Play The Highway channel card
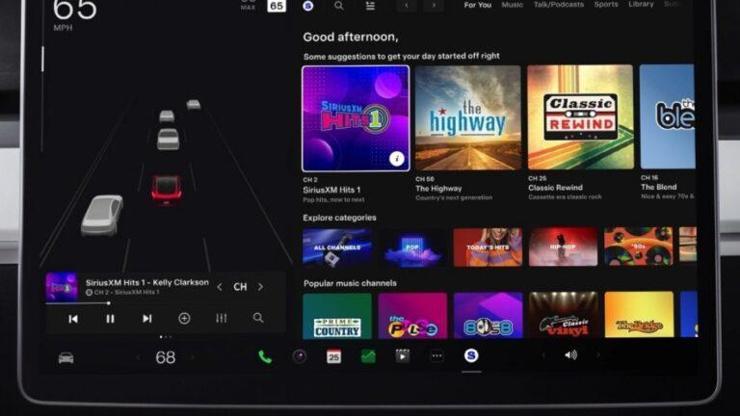The width and height of the screenshot is (740, 416). point(468,118)
